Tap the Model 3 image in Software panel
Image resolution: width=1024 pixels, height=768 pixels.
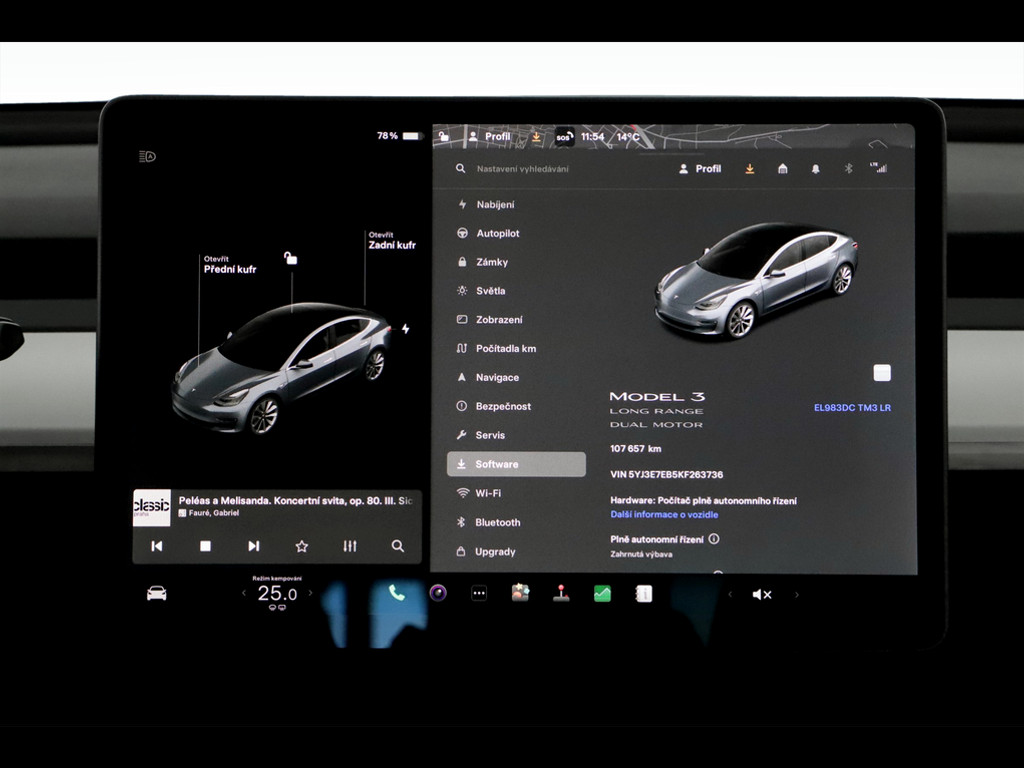coord(756,281)
